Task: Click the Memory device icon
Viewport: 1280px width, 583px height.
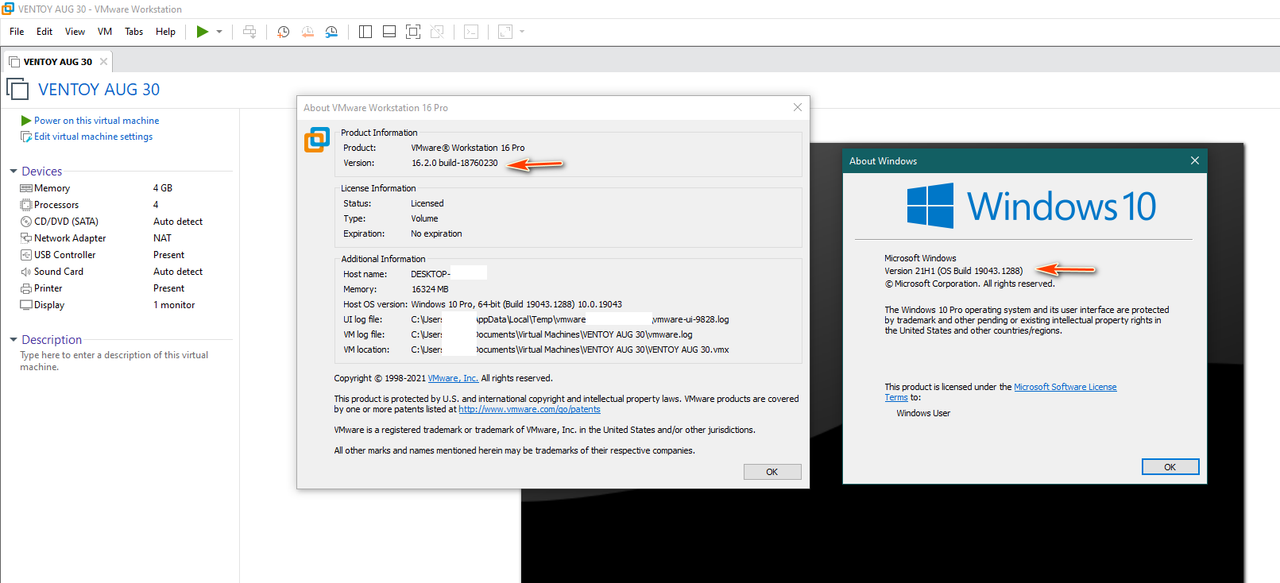Action: pyautogui.click(x=26, y=188)
